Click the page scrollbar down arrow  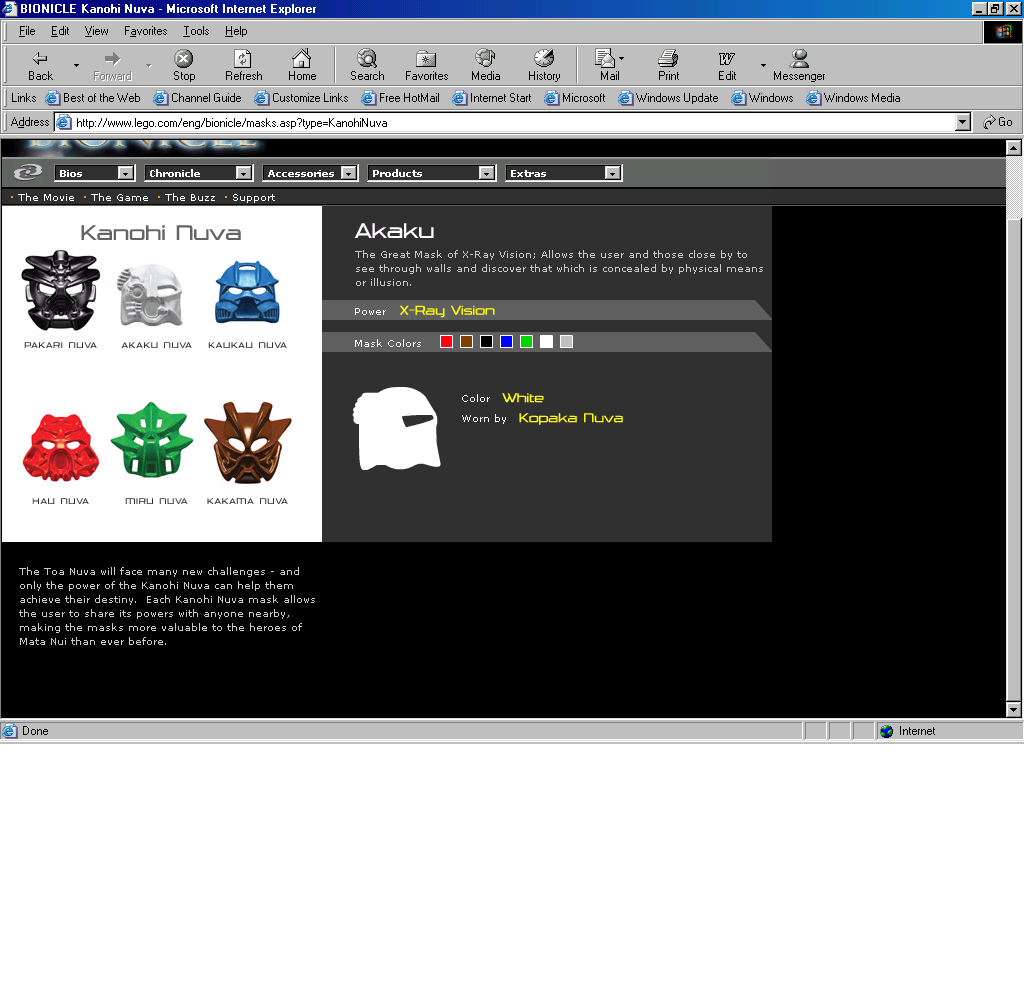(1014, 709)
